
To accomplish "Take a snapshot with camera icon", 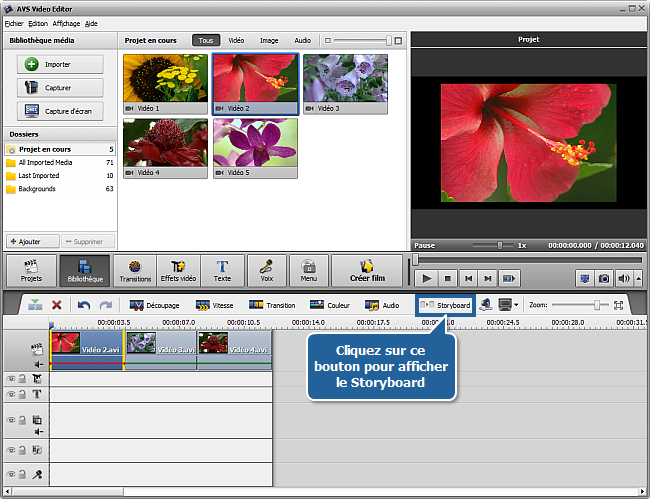I will (604, 278).
